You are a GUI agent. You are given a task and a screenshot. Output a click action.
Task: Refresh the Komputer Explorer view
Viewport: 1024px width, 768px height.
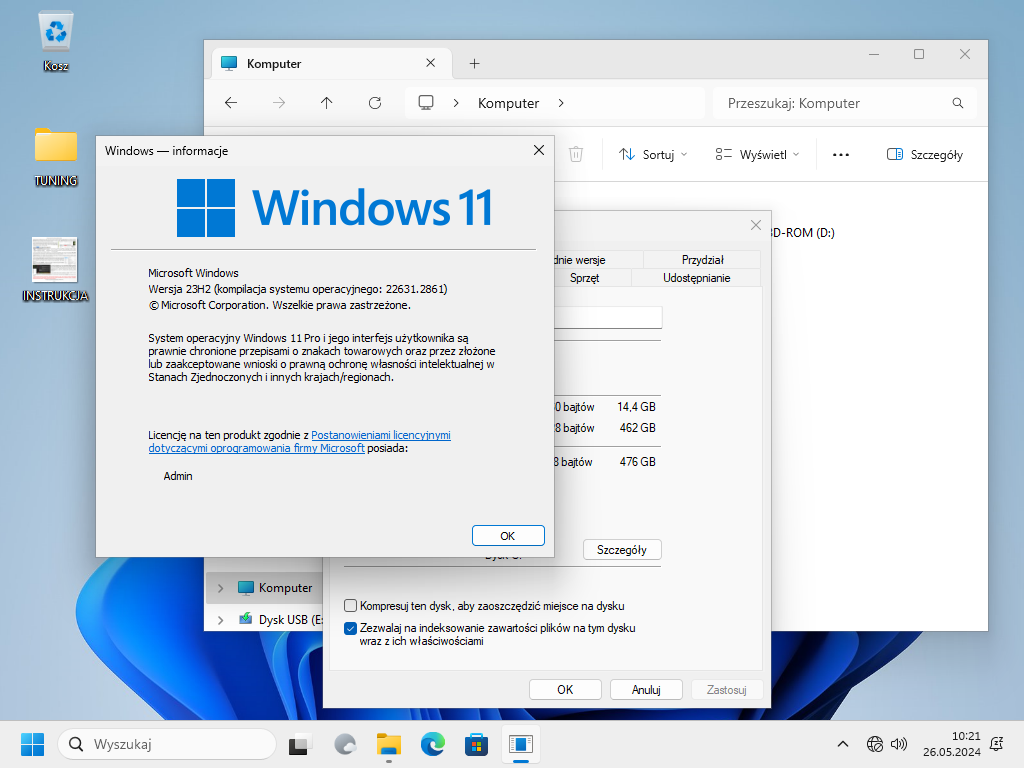click(x=375, y=103)
